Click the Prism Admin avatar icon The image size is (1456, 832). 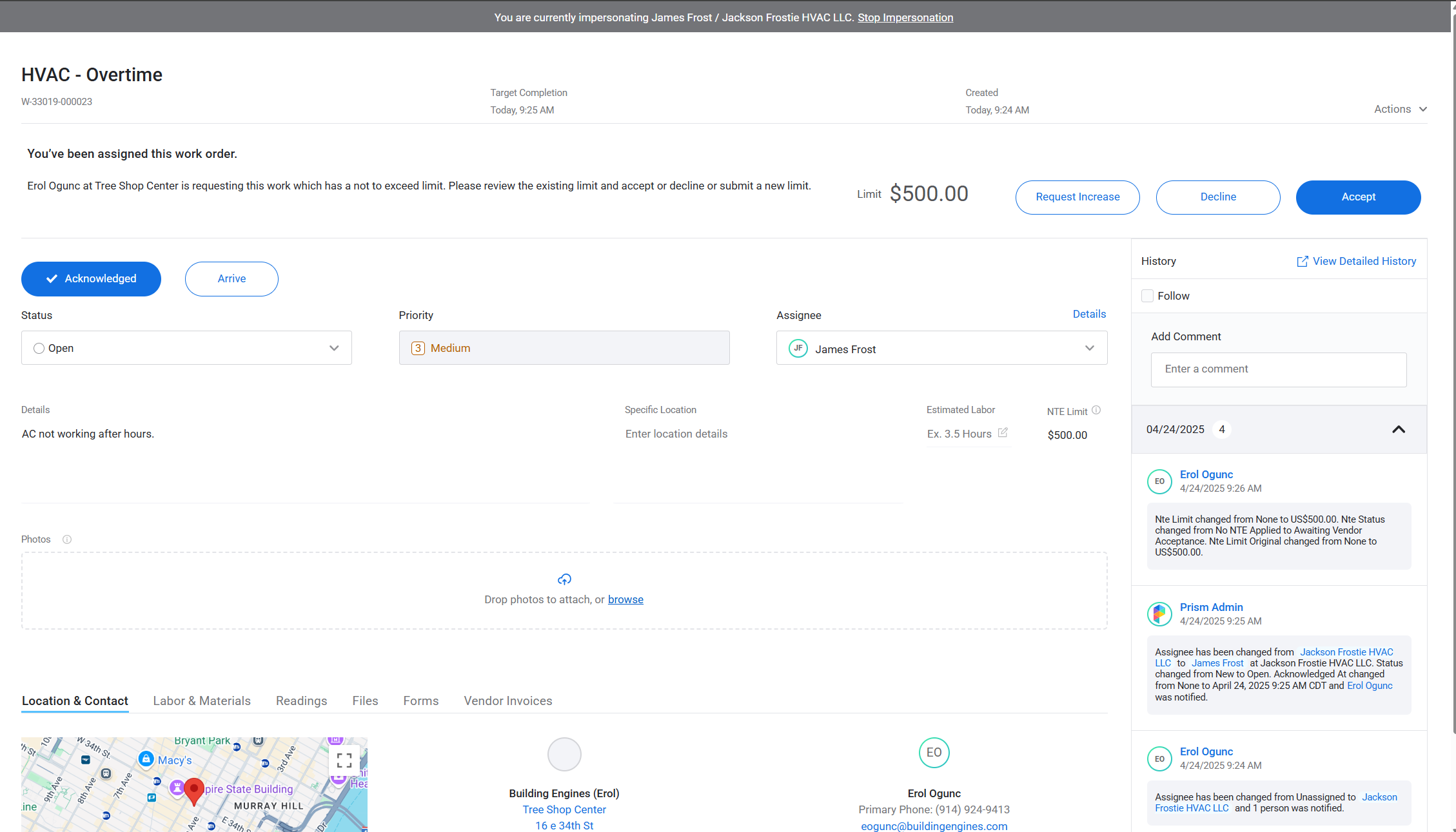point(1159,614)
